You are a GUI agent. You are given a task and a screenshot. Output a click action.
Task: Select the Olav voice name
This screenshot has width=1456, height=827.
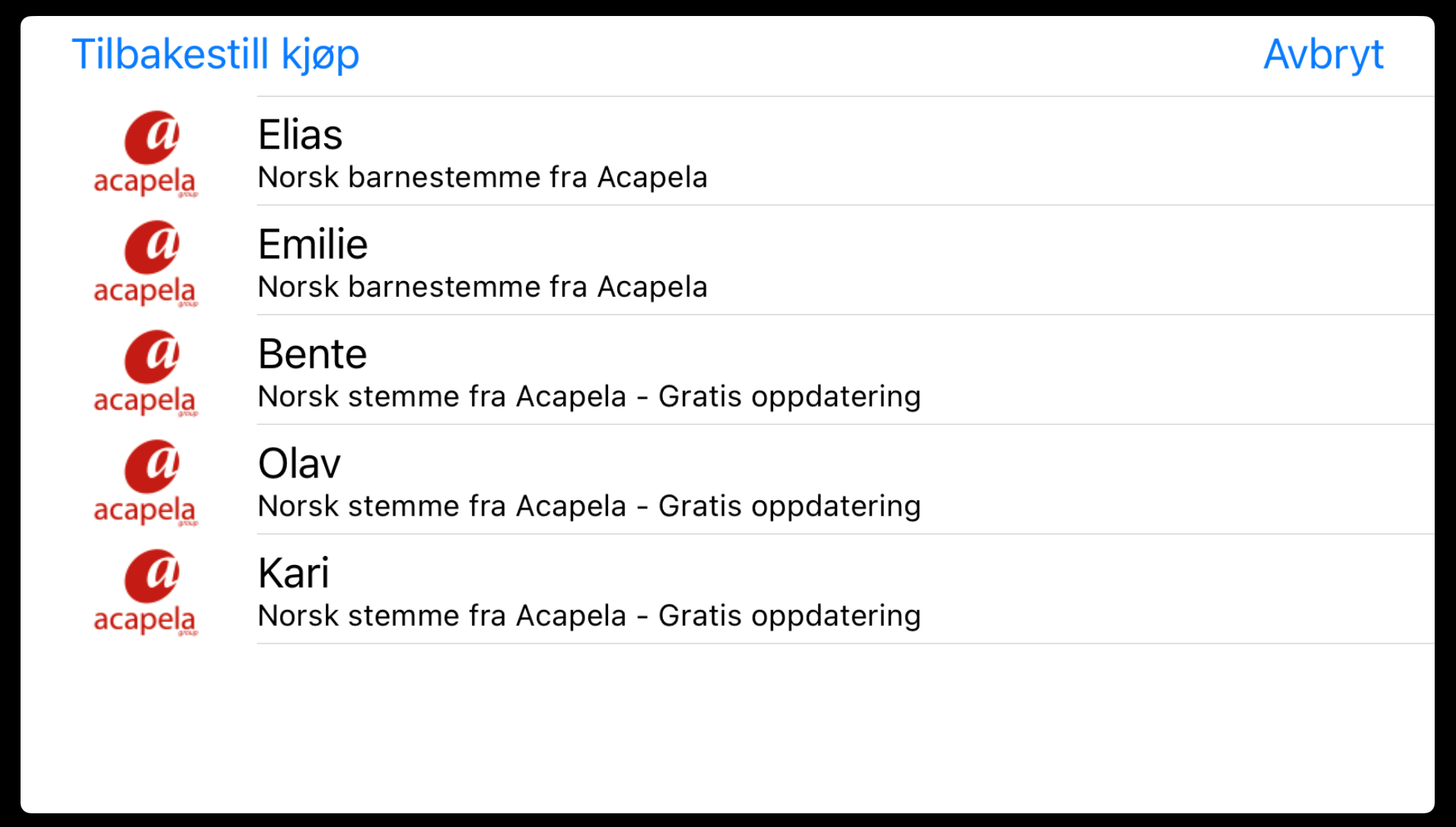click(299, 464)
